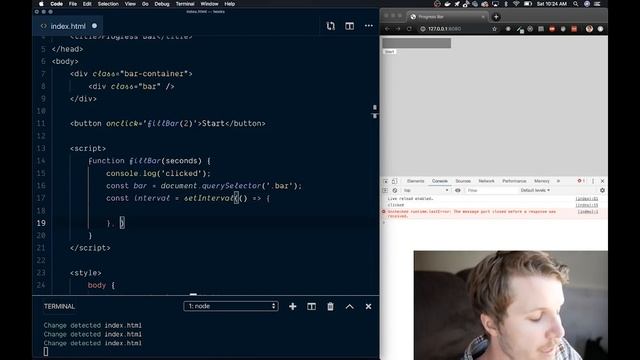Open the Window menu
Viewport: 640px width, 360px height.
[x=209, y=4]
